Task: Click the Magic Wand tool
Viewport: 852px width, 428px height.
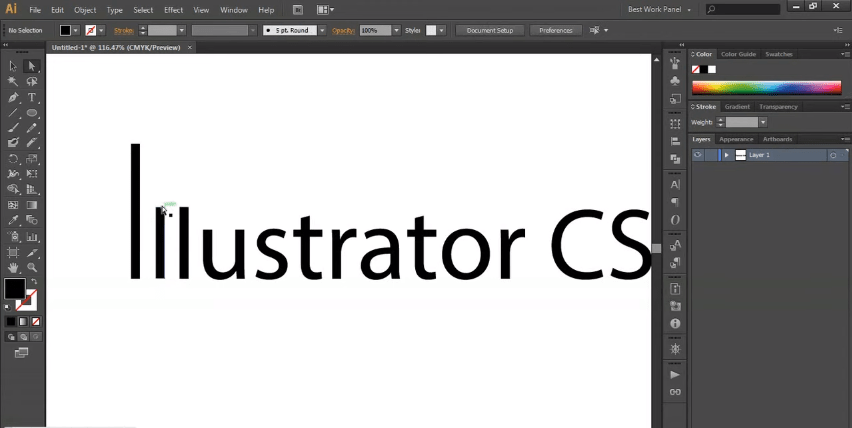Action: pyautogui.click(x=13, y=81)
